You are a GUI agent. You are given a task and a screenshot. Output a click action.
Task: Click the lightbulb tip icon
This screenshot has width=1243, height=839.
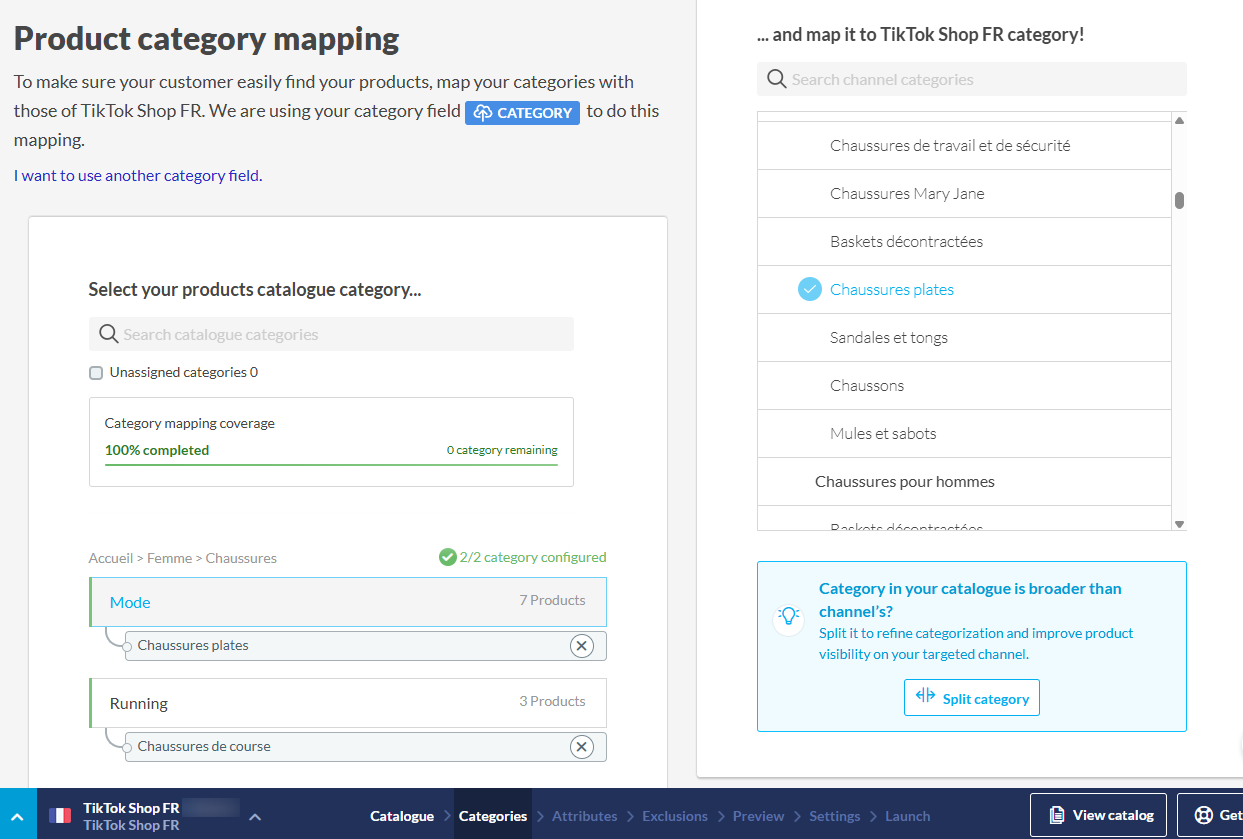click(x=788, y=616)
